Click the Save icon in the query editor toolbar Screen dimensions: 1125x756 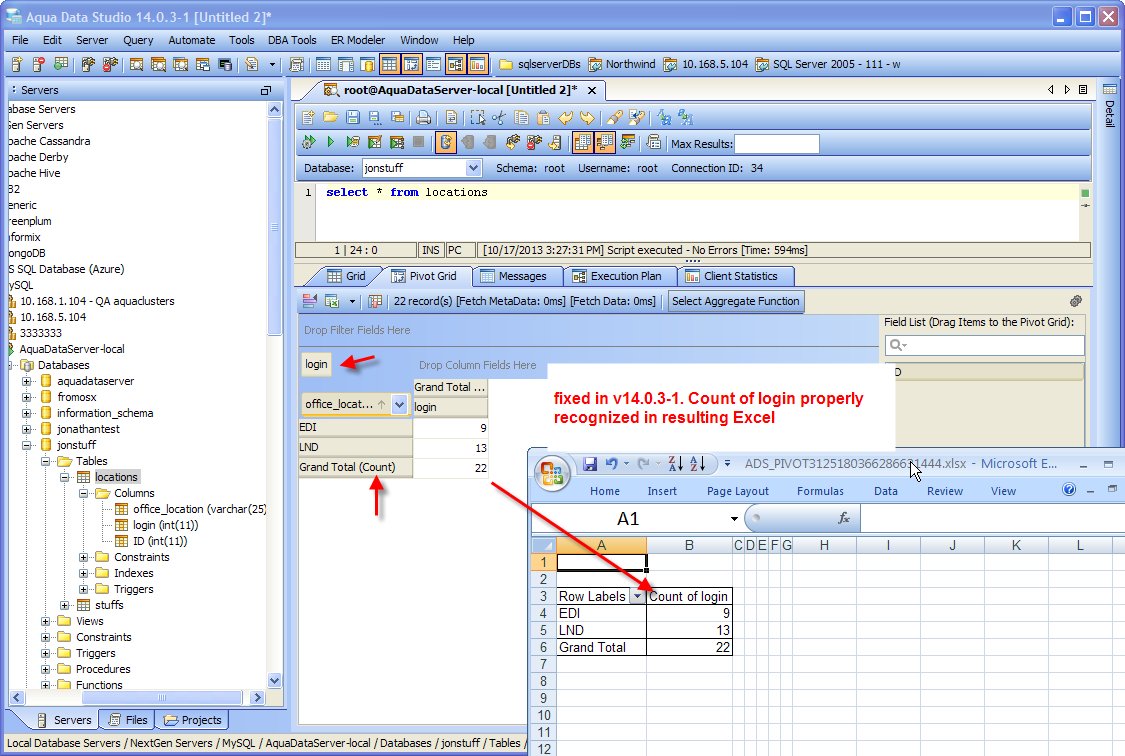coord(352,118)
